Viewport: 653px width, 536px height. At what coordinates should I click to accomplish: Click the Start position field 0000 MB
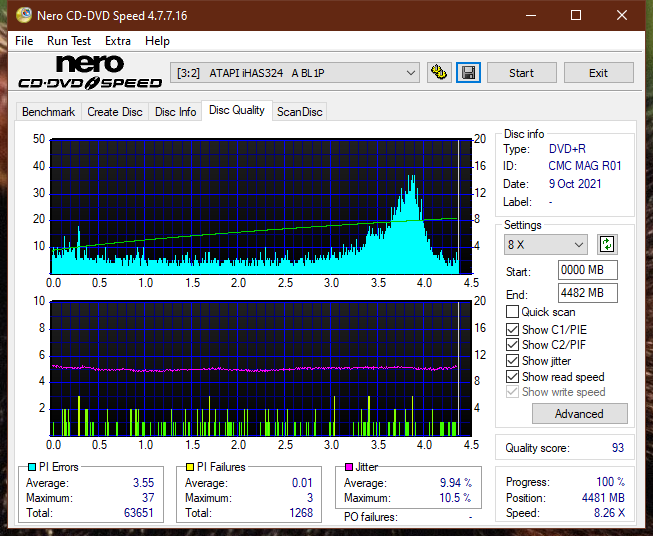[587, 270]
